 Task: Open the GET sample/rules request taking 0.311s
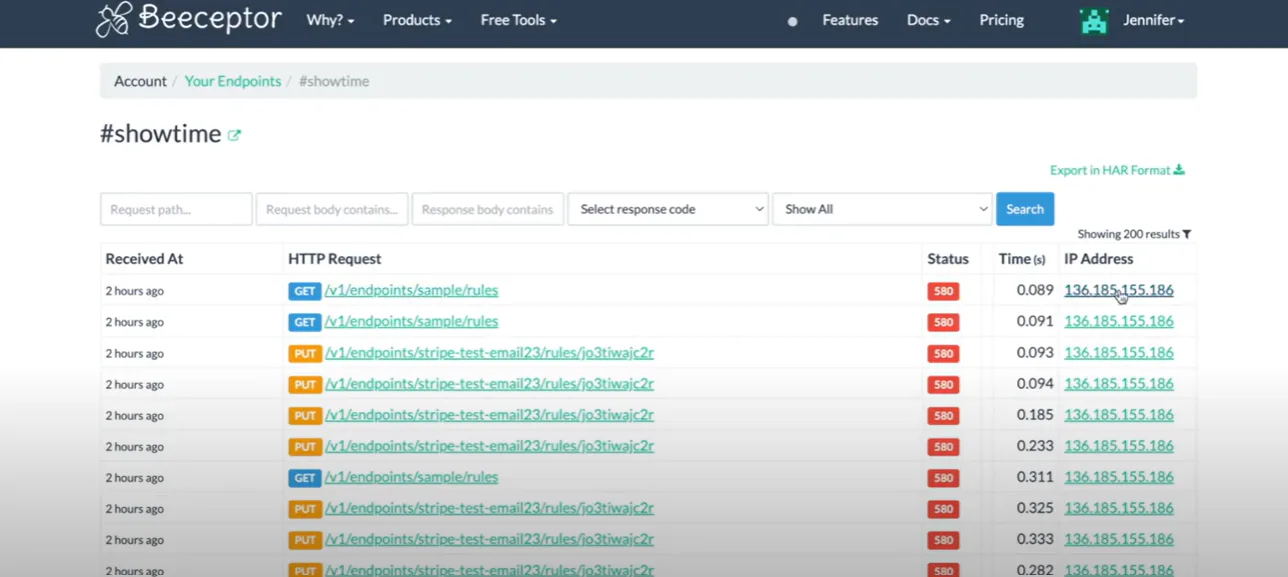click(x=411, y=478)
